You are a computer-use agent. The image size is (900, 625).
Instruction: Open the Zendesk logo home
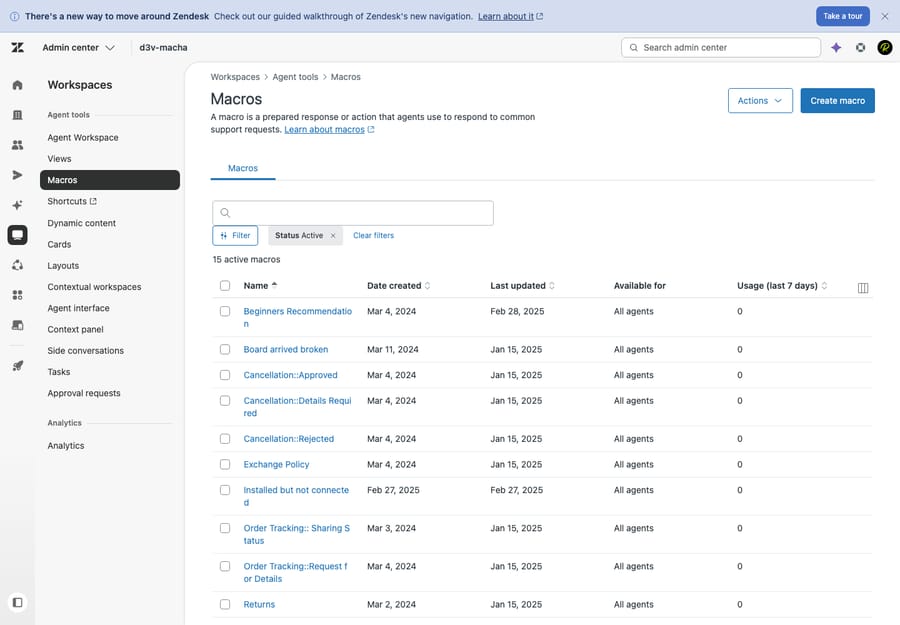pyautogui.click(x=18, y=48)
